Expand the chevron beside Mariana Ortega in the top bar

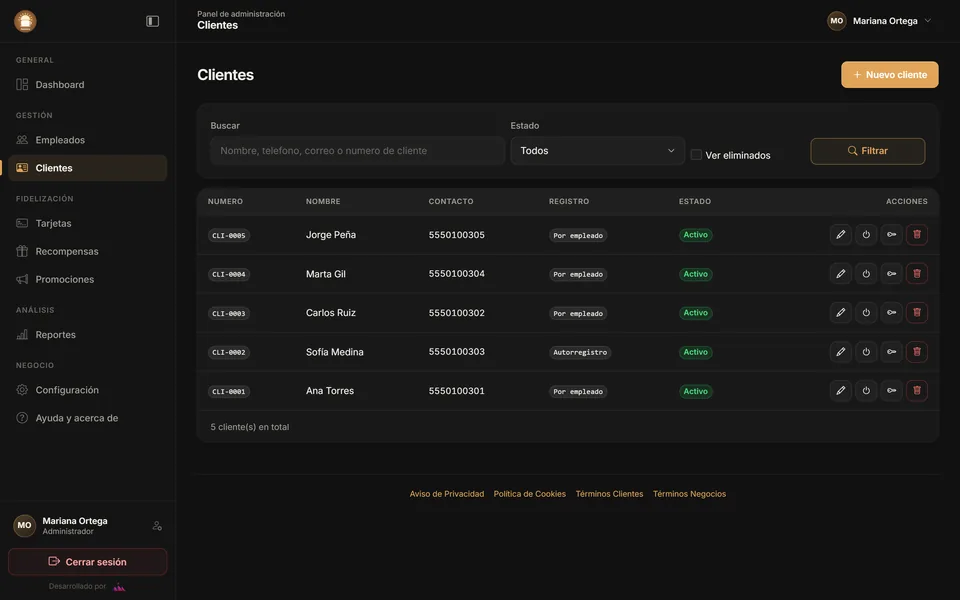click(x=928, y=21)
